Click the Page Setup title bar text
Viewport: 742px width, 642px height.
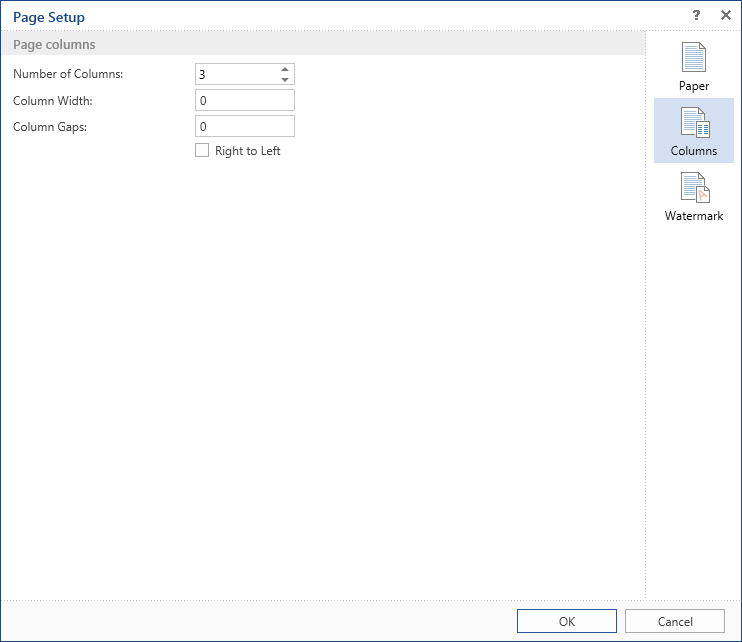(49, 17)
